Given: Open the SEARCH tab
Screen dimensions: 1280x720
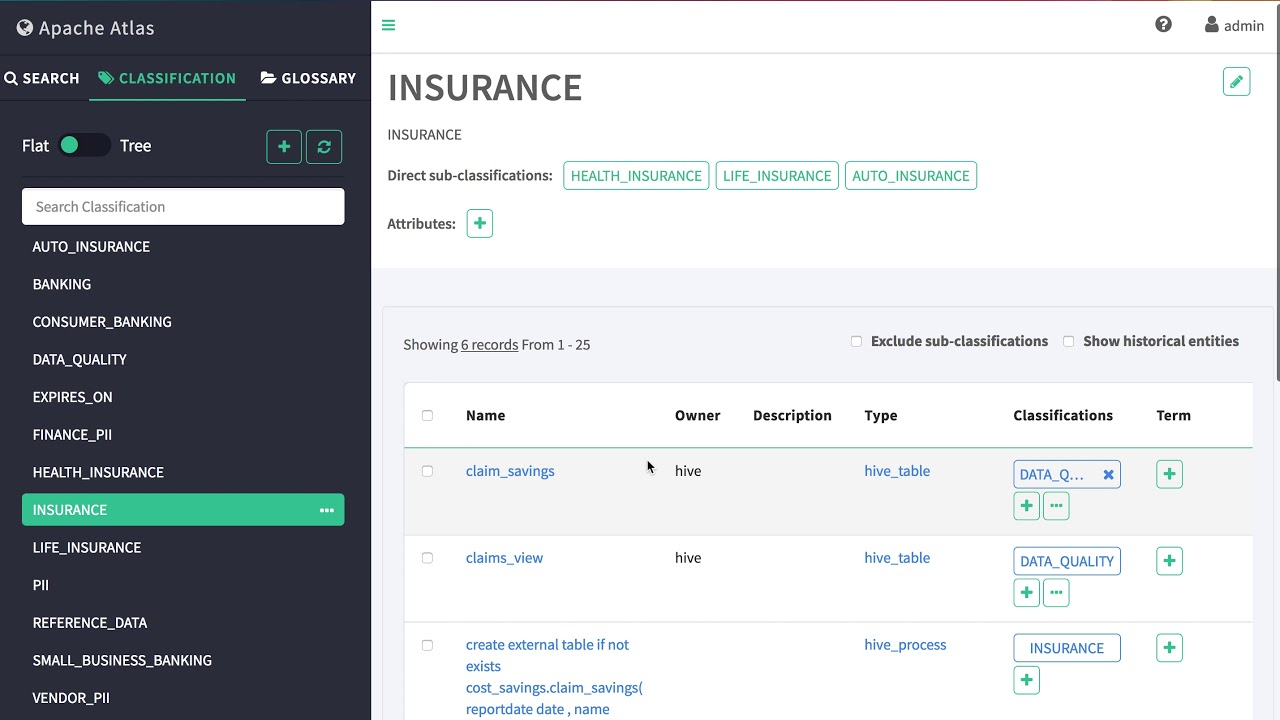Looking at the screenshot, I should point(42,78).
